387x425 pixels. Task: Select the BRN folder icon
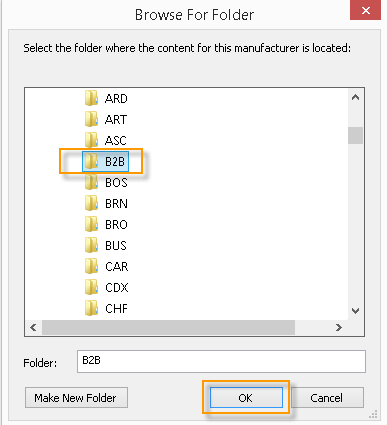tap(91, 203)
